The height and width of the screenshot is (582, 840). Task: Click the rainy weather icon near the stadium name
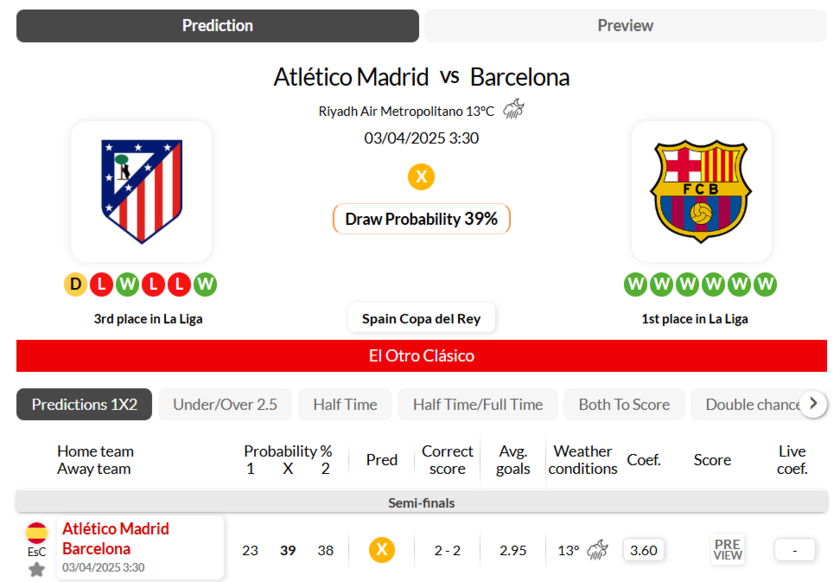(x=513, y=110)
